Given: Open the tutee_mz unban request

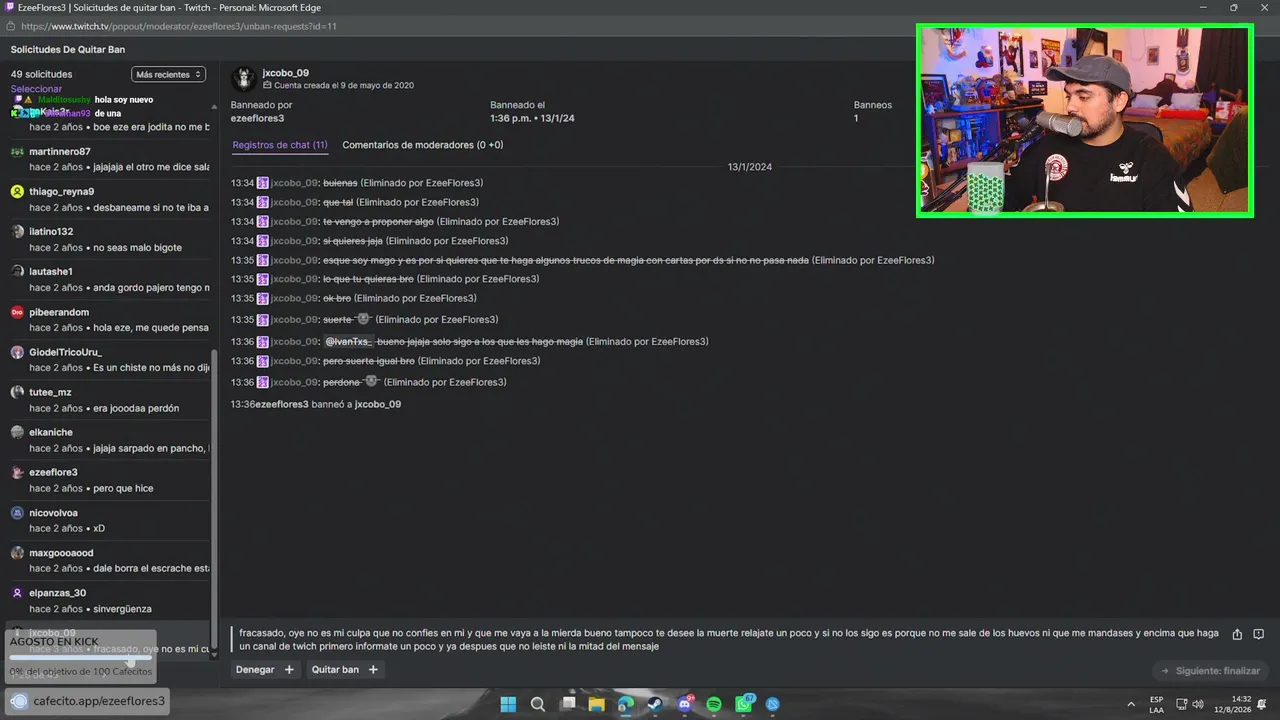Looking at the screenshot, I should tap(110, 400).
